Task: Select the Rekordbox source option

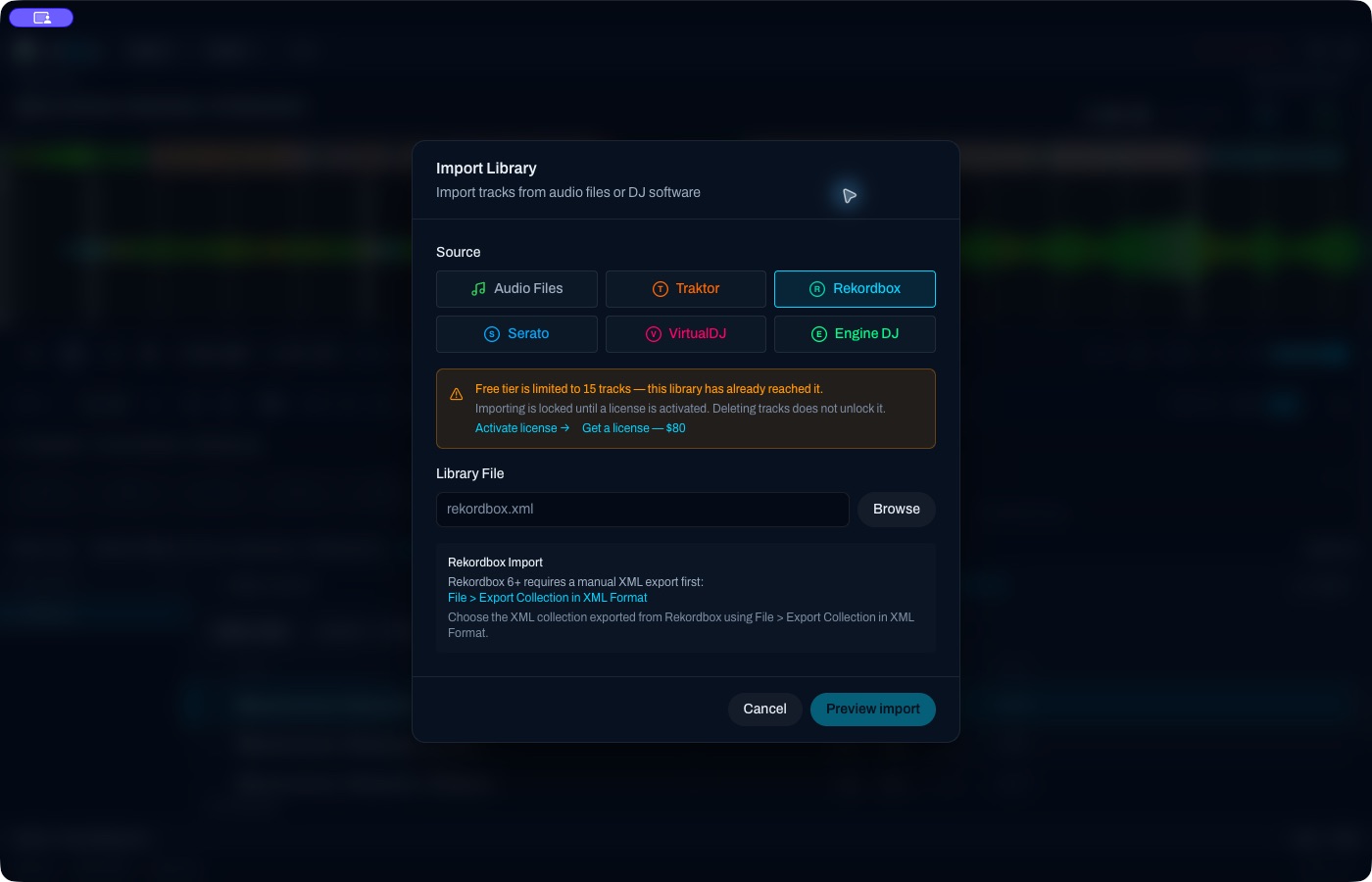Action: [x=855, y=289]
